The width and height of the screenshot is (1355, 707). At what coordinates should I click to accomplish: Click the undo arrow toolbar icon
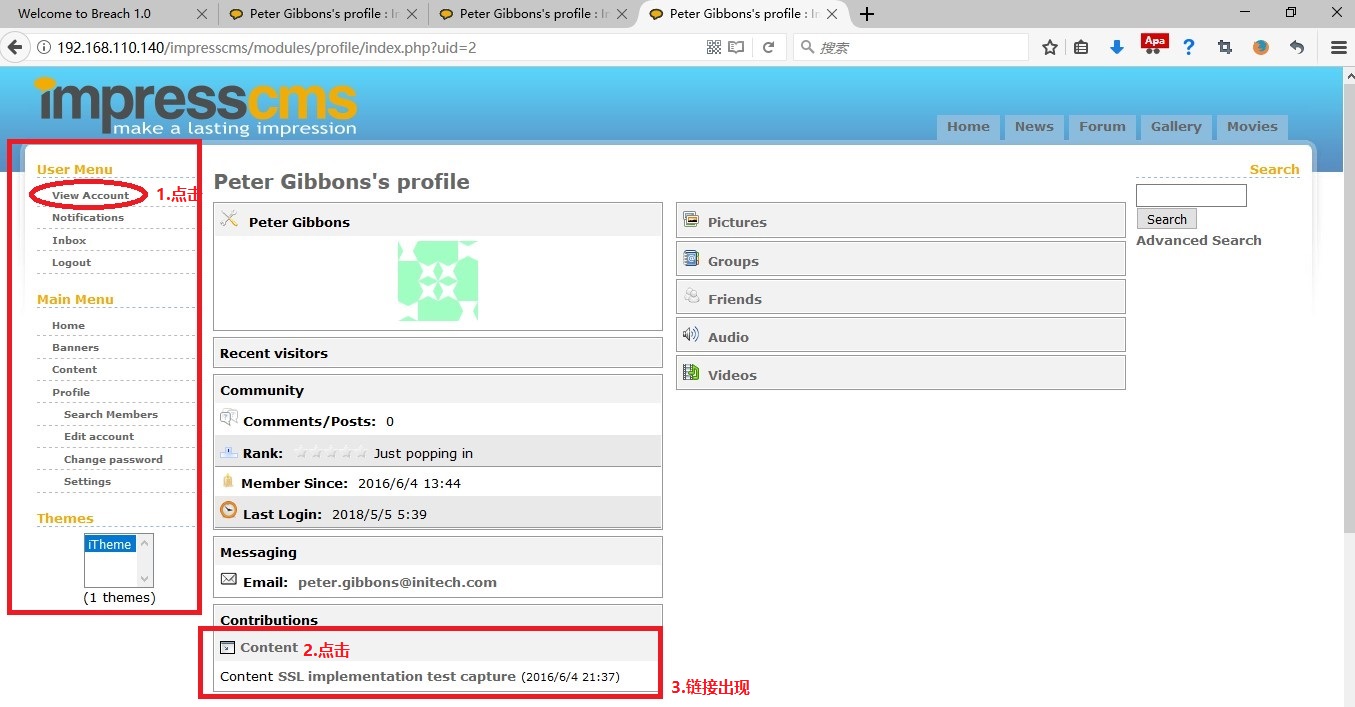(x=1297, y=47)
